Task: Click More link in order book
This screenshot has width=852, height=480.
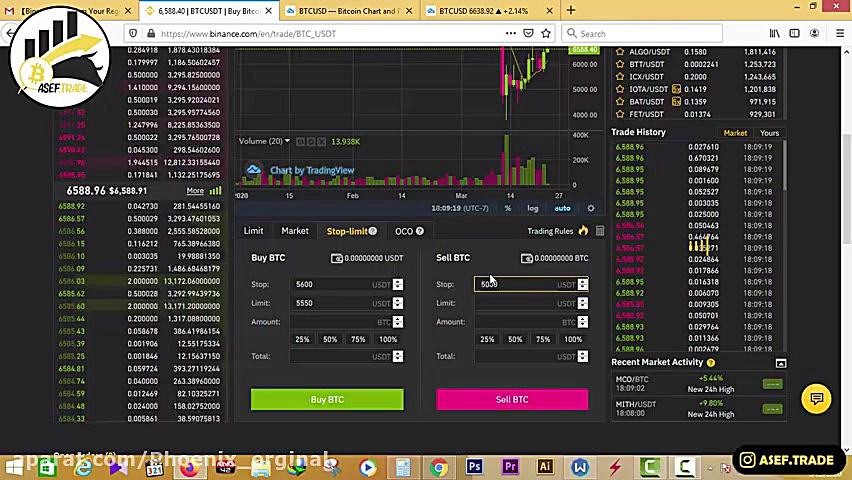Action: 195,191
